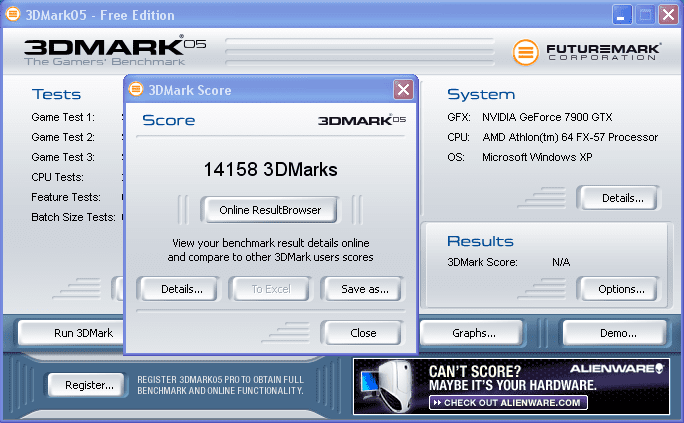Viewport: 684px width, 423px height.
Task: Start the benchmark with Run 3DMark
Action: click(x=73, y=333)
